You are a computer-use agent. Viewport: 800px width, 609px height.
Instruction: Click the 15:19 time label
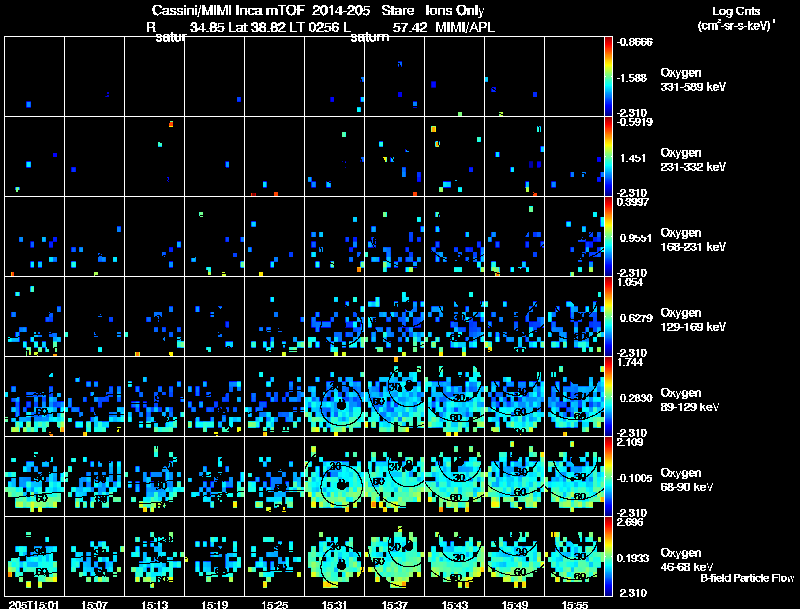click(216, 603)
